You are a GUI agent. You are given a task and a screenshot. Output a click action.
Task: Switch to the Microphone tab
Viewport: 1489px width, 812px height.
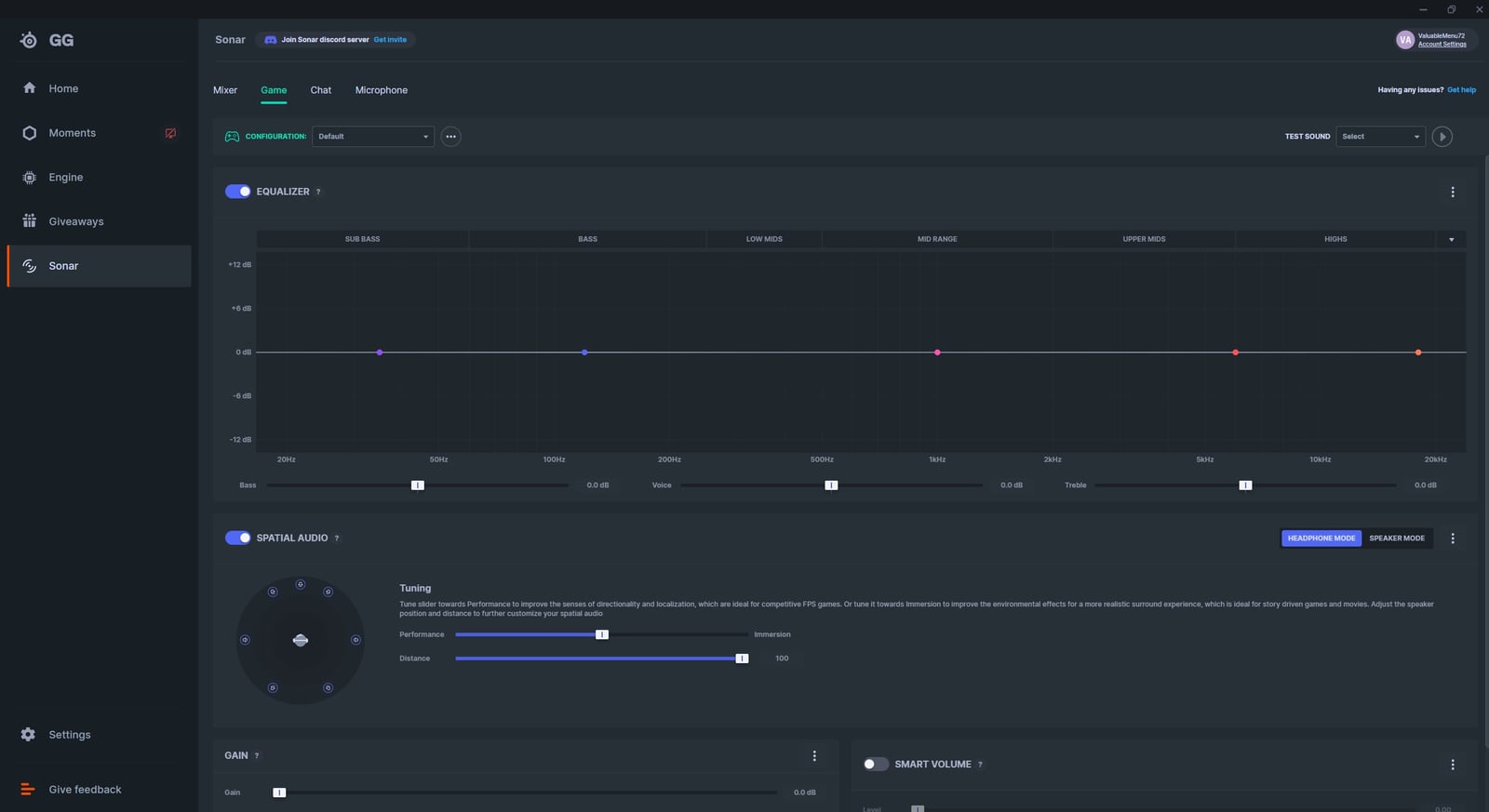[382, 90]
